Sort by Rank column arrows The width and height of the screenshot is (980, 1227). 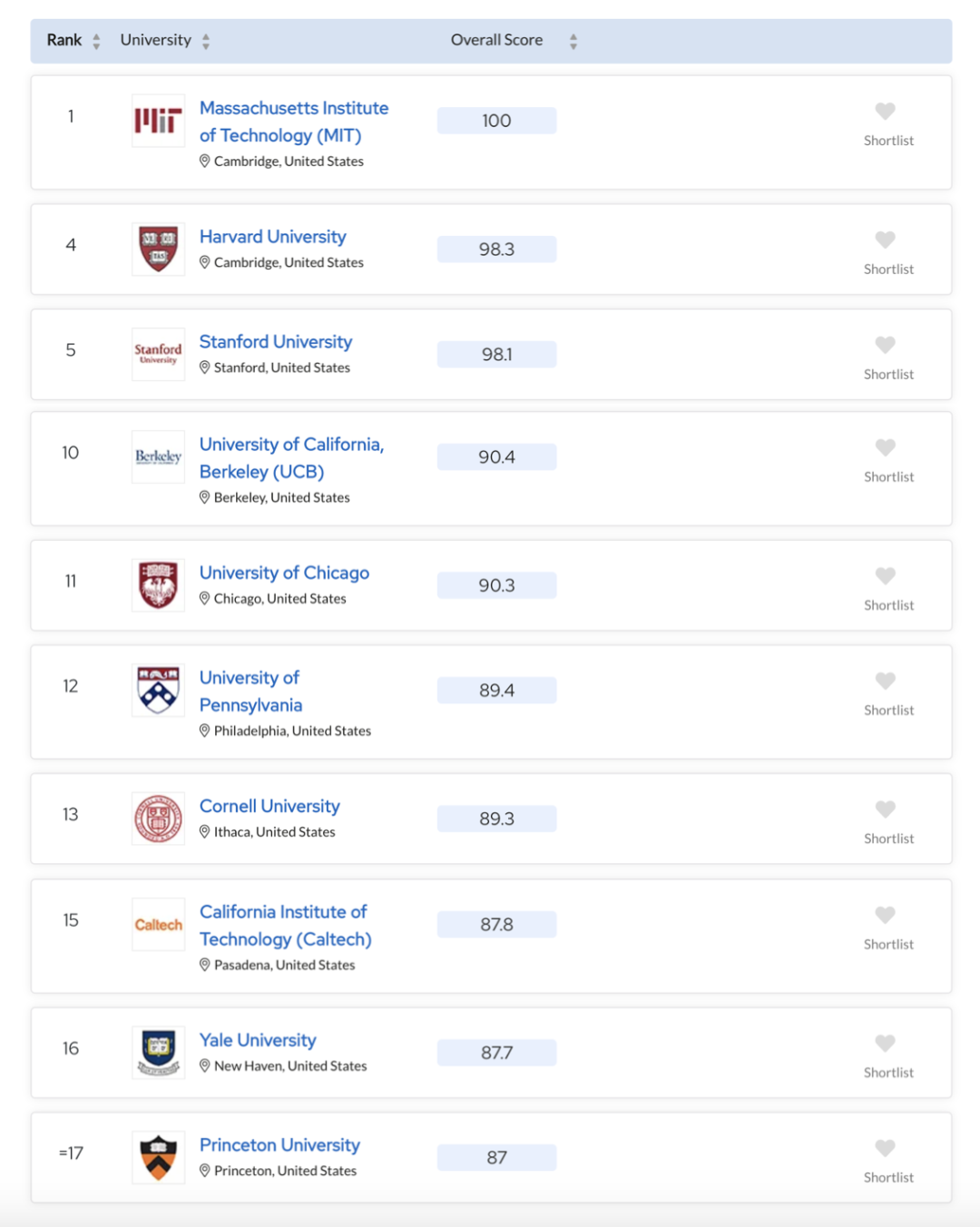coord(96,41)
